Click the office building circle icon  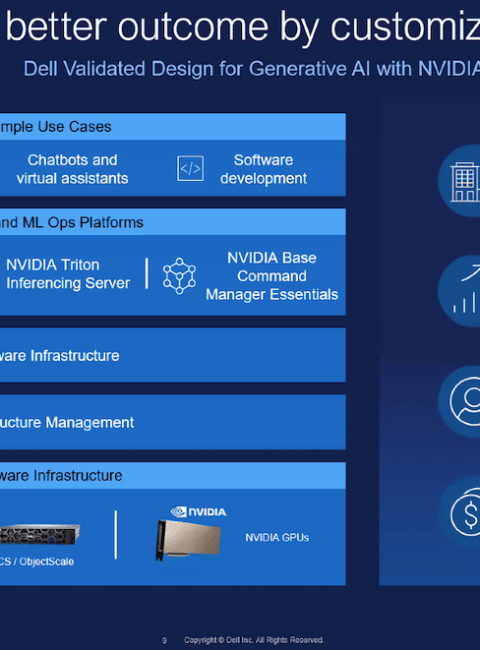click(x=460, y=181)
